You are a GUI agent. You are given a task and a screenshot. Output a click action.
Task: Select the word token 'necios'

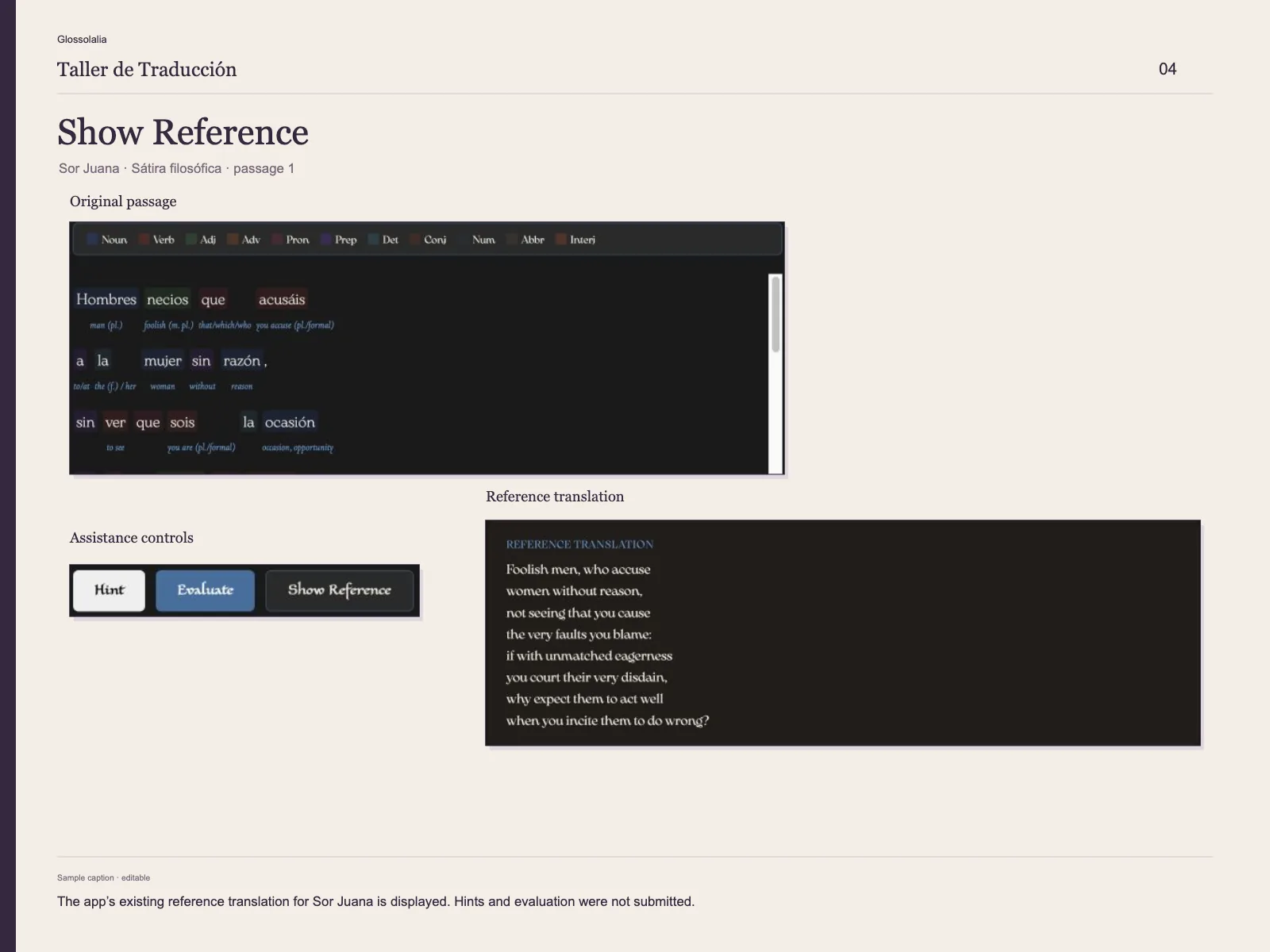pos(167,299)
